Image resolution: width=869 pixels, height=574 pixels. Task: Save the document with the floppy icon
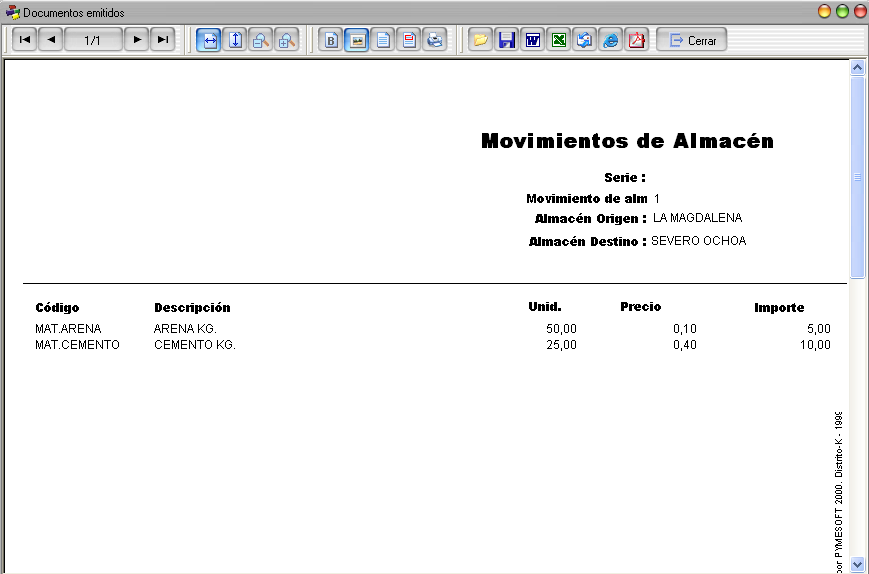pos(507,40)
